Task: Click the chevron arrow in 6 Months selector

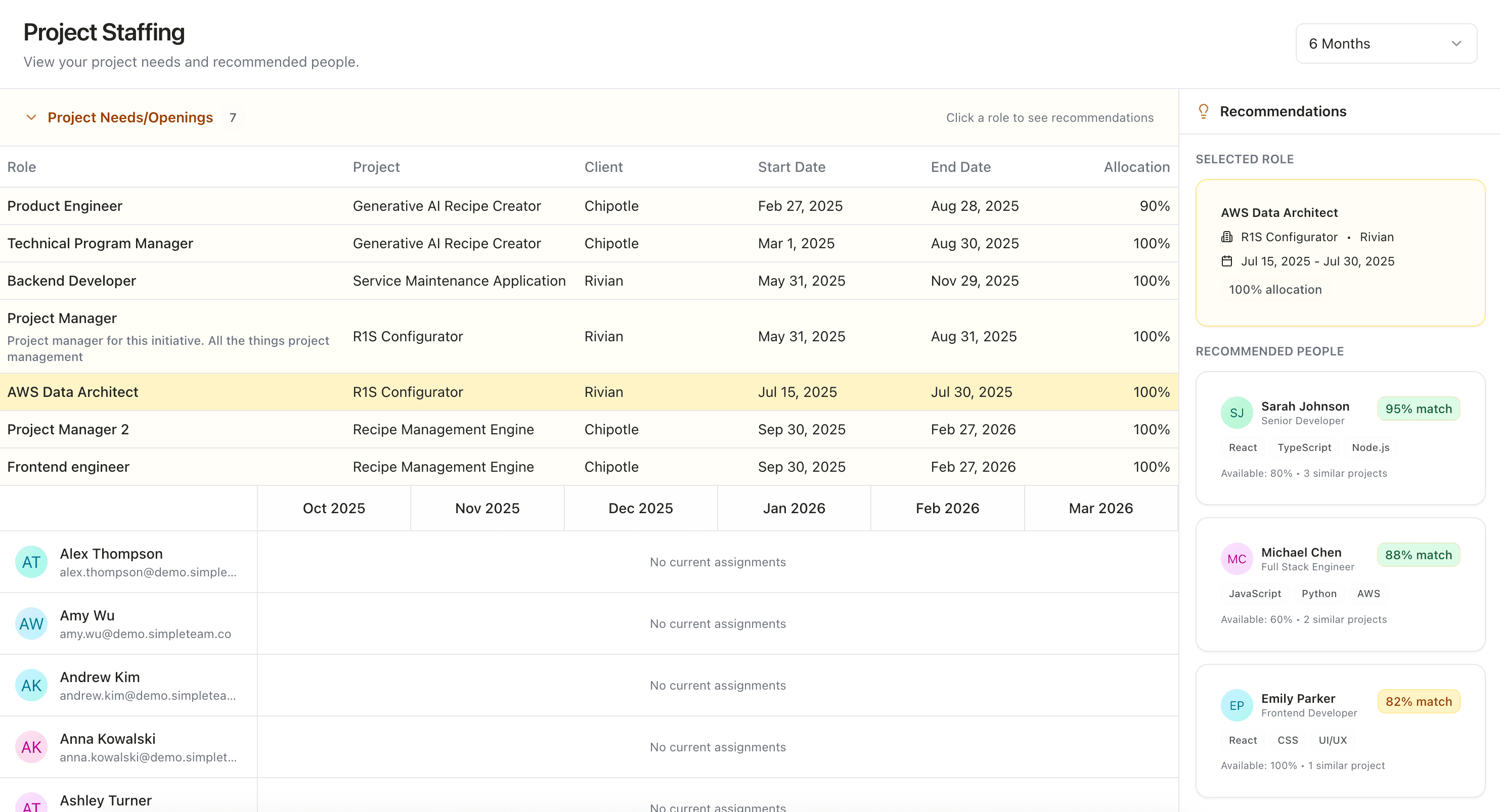Action: [x=1457, y=43]
